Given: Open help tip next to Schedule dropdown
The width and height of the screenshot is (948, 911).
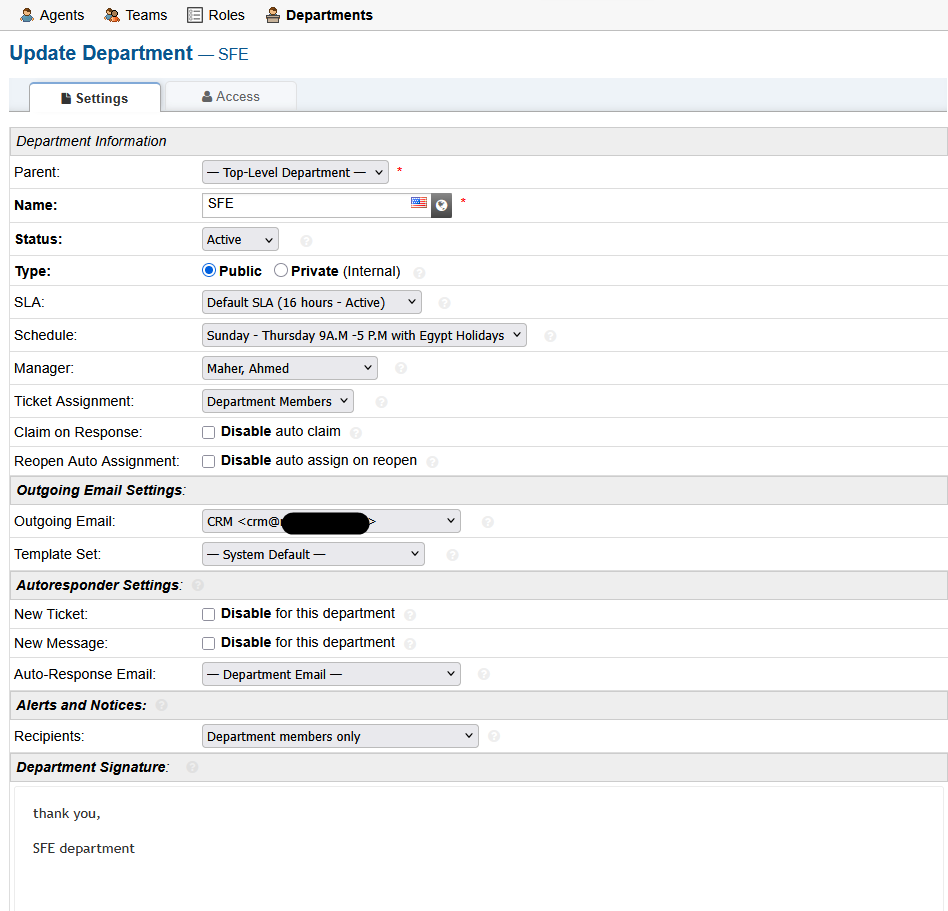Looking at the screenshot, I should pyautogui.click(x=550, y=336).
